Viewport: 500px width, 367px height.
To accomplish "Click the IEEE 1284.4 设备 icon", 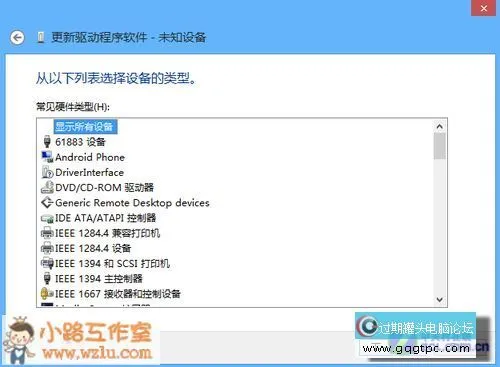I will (x=47, y=248).
